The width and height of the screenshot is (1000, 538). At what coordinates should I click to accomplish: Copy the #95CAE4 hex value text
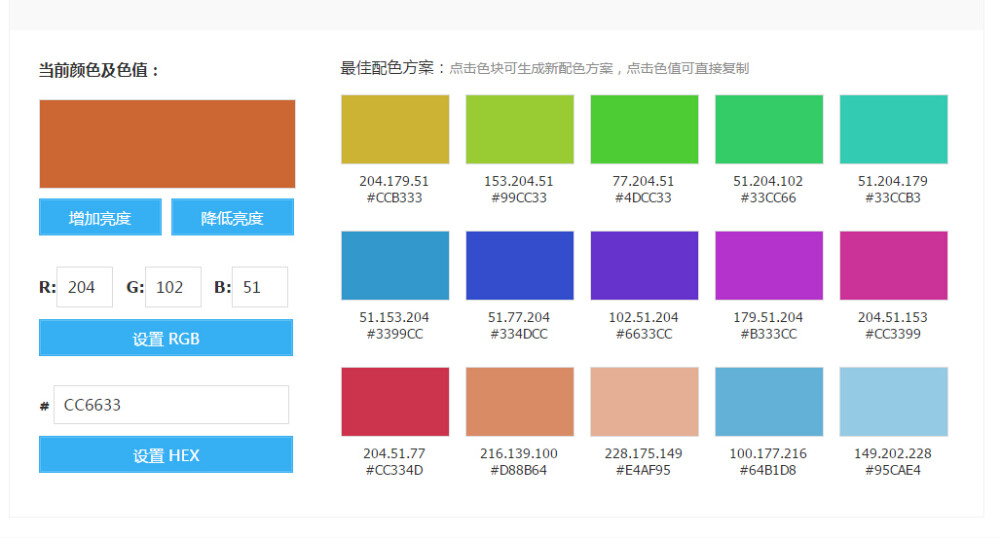pos(893,470)
